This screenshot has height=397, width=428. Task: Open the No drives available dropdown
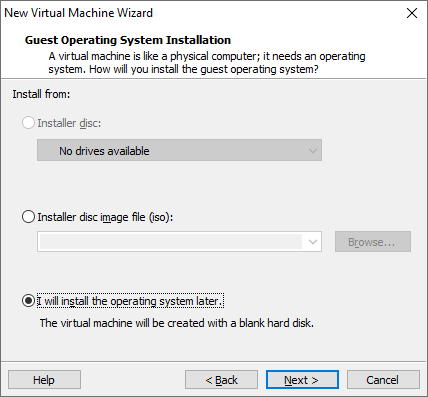tap(179, 150)
